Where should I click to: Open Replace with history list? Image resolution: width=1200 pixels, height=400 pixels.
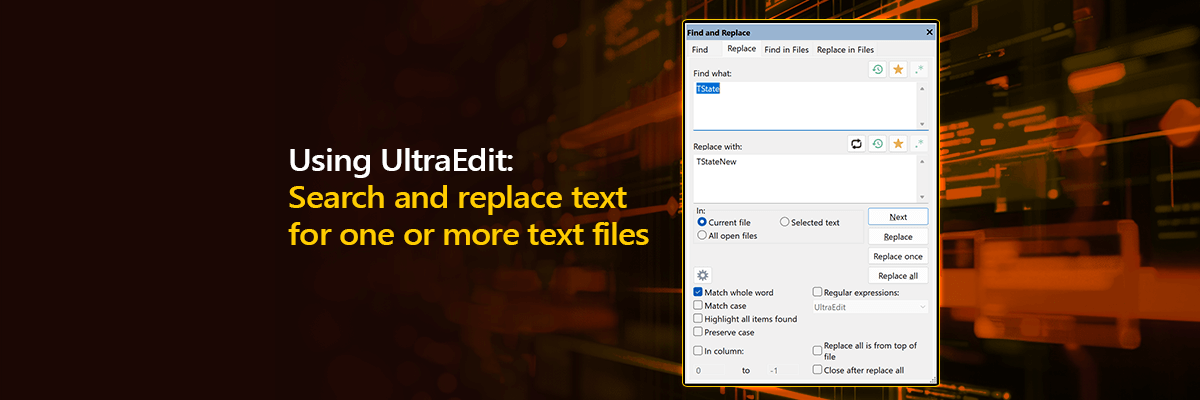coord(877,144)
